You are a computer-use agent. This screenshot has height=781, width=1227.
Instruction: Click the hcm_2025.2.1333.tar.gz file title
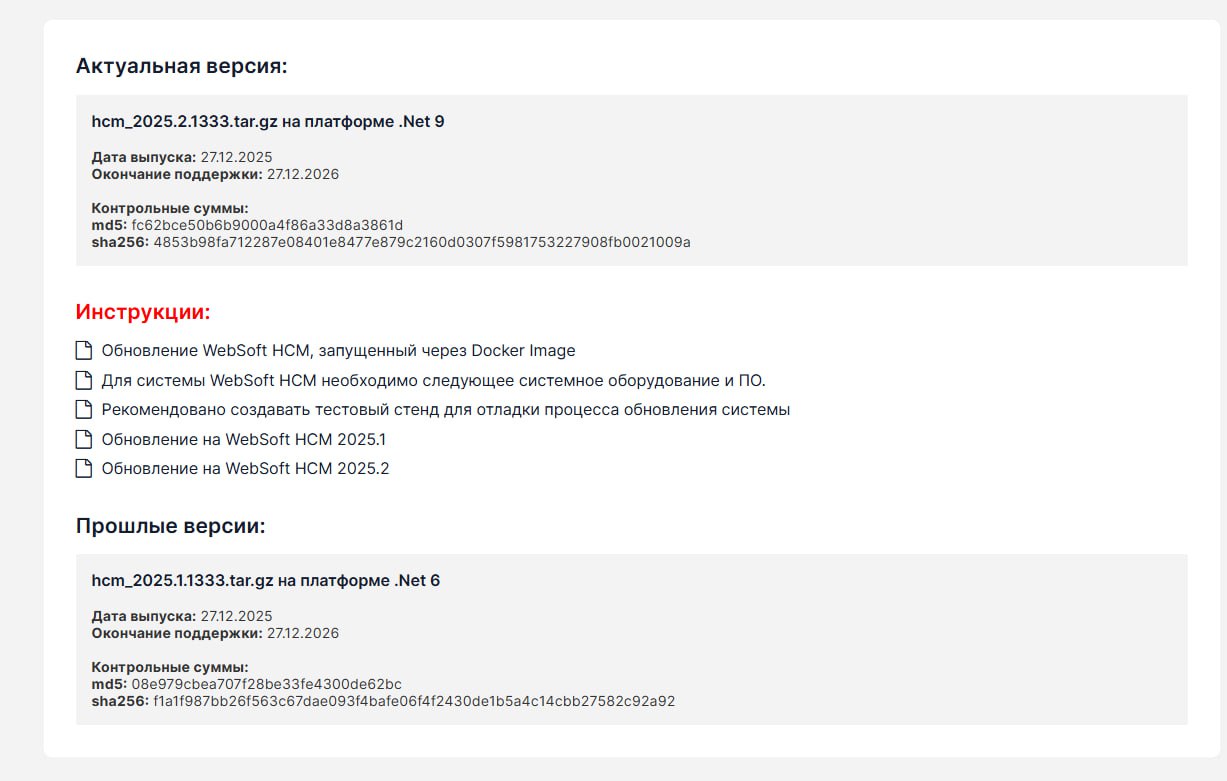[x=268, y=122]
